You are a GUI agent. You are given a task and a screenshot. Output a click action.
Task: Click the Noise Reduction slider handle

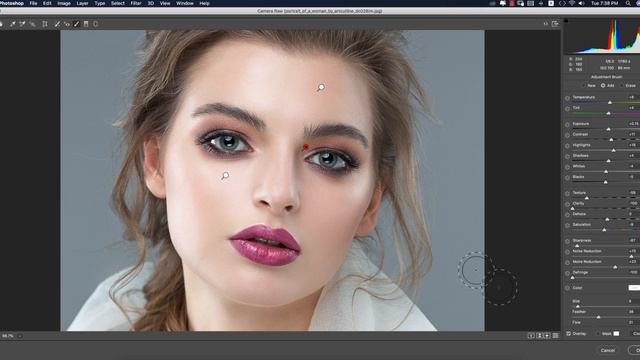pyautogui.click(x=631, y=256)
